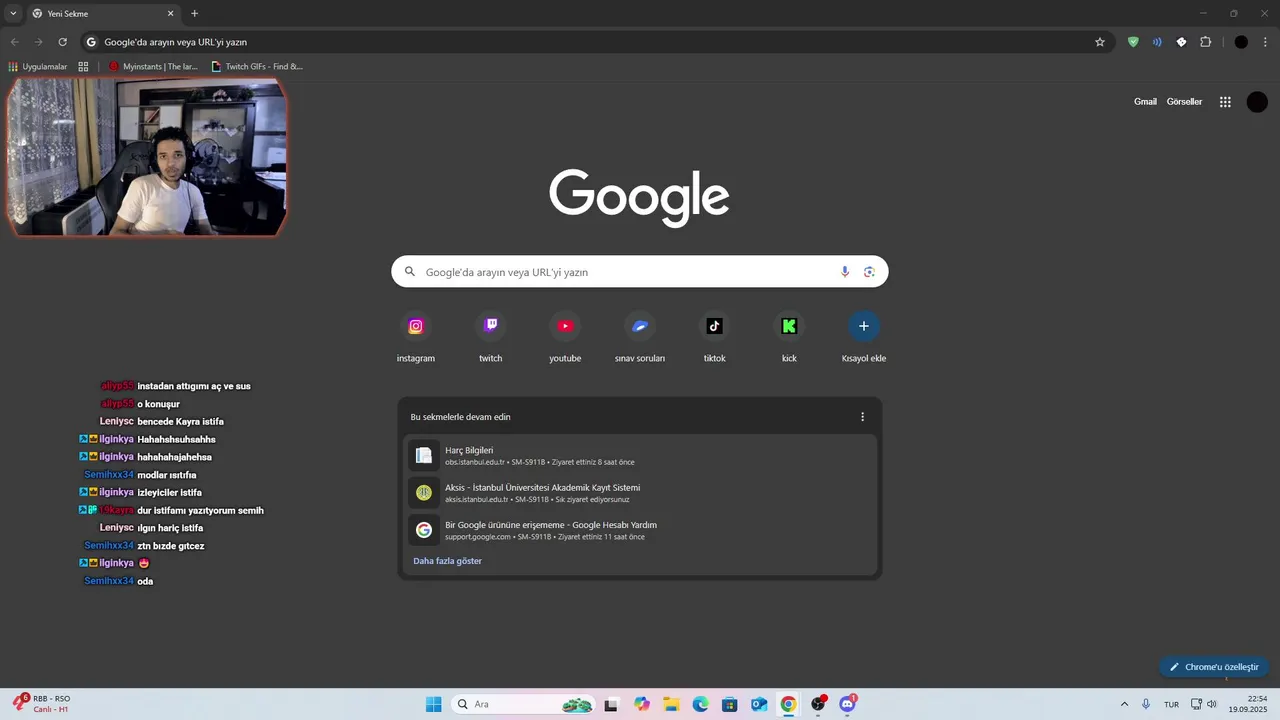Click Chrome'u özelleştir button
The height and width of the screenshot is (720, 1280).
pyautogui.click(x=1214, y=667)
